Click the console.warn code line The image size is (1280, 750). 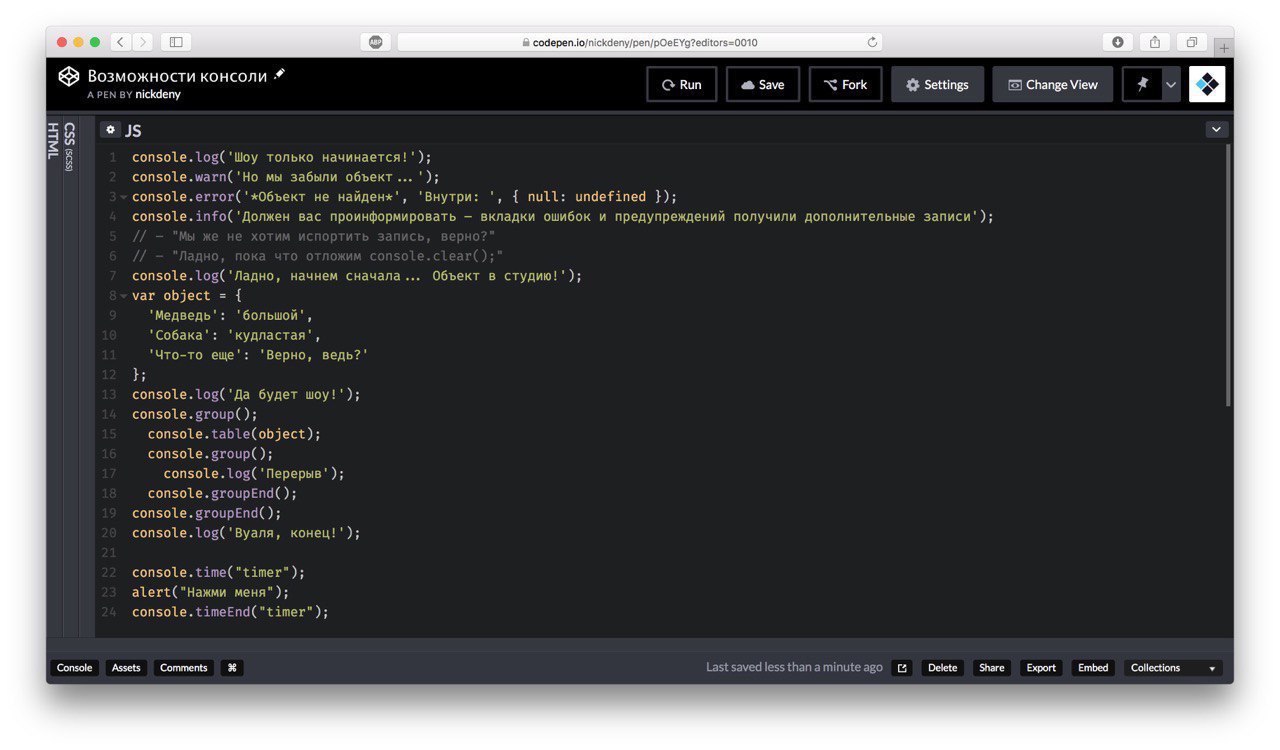point(285,177)
